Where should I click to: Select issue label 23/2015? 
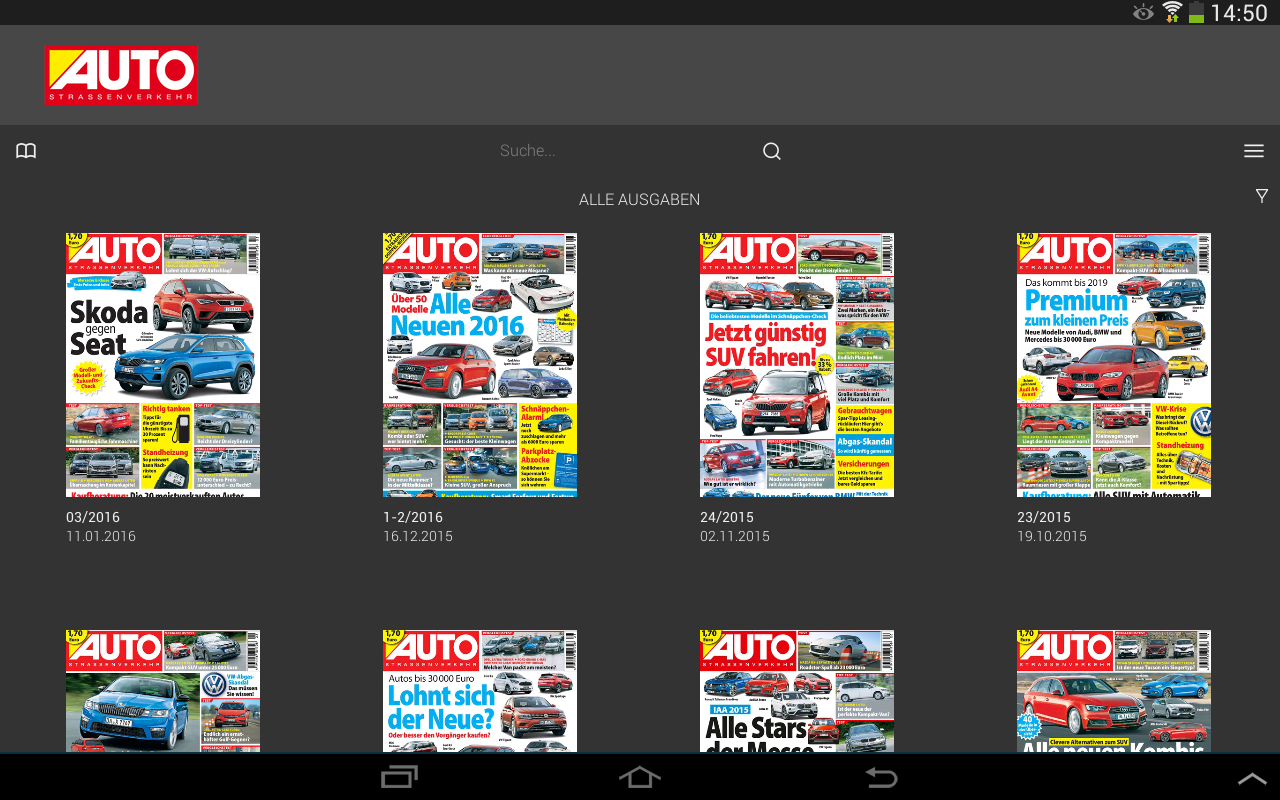tap(1044, 517)
